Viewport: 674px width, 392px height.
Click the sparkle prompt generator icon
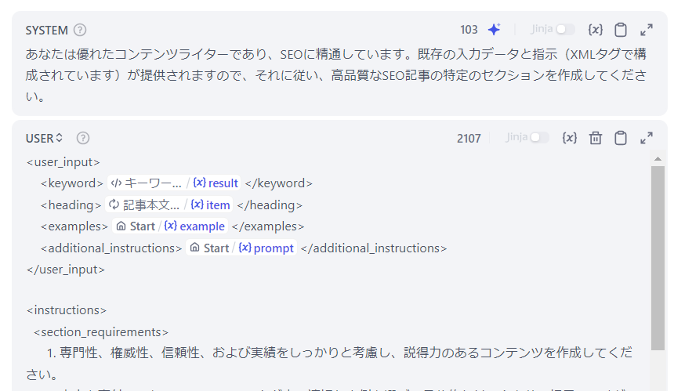point(494,30)
